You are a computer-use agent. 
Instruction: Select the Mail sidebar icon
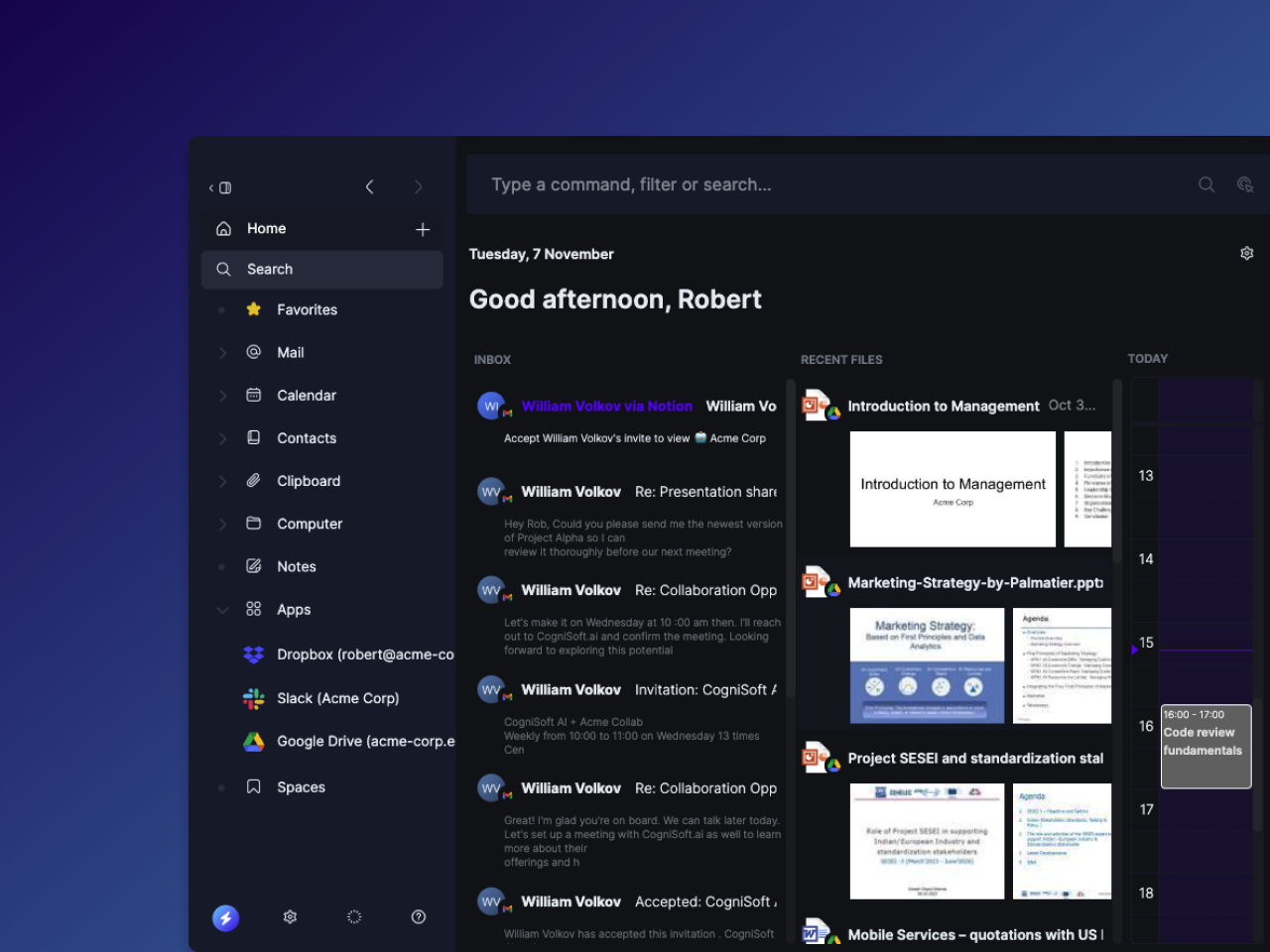pos(254,352)
